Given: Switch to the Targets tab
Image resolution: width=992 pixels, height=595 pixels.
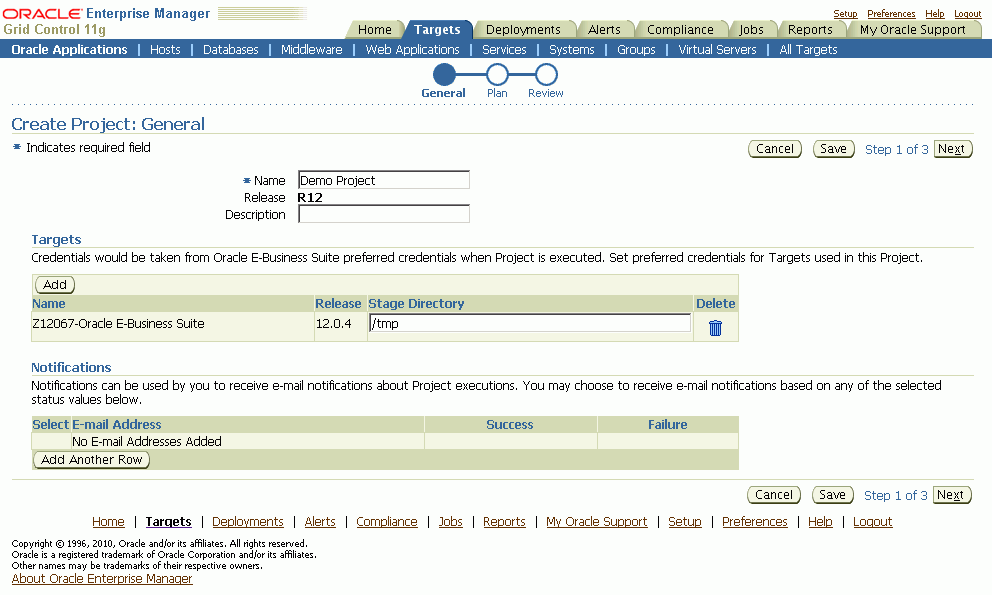Looking at the screenshot, I should click(437, 30).
